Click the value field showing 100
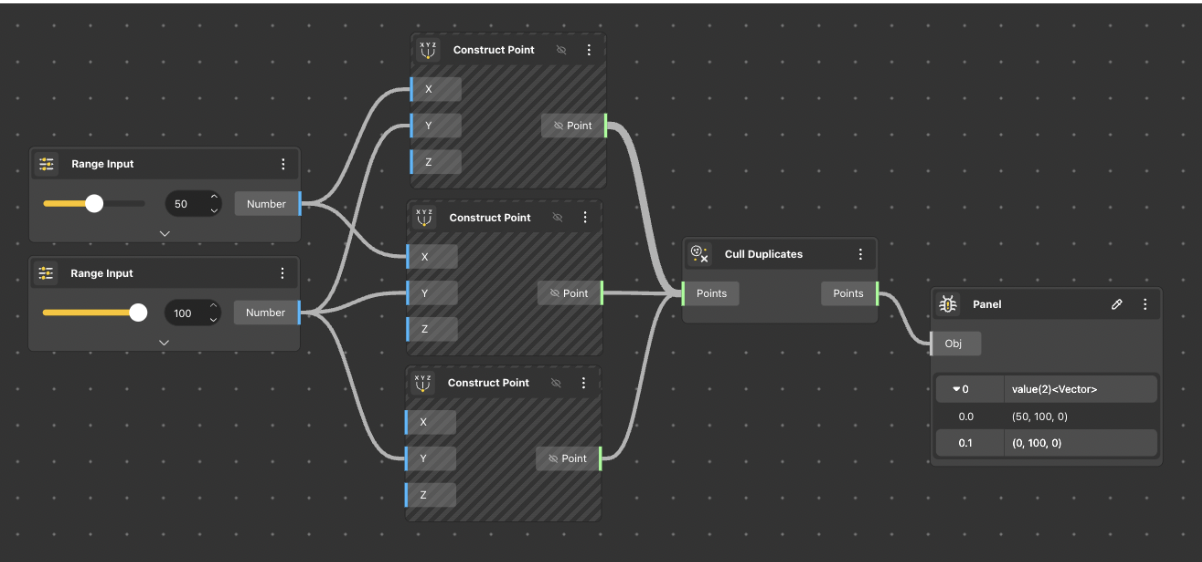The image size is (1202, 562). (183, 313)
